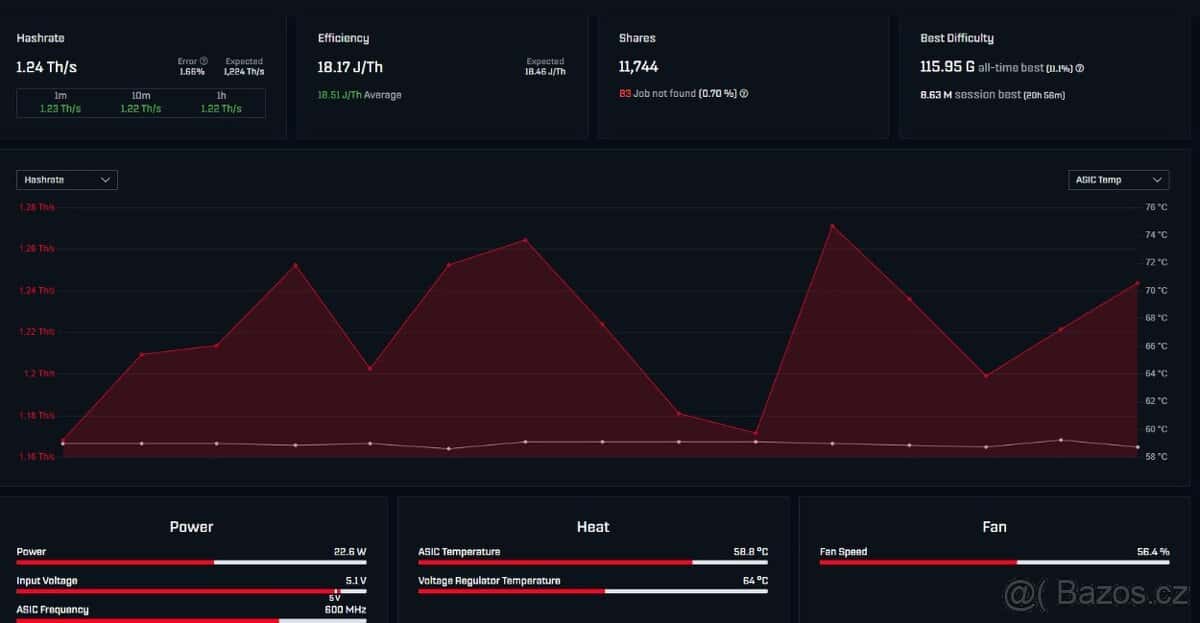1200x623 pixels.
Task: Click the Fan Speed bar showing 56.4 %
Action: click(x=993, y=562)
